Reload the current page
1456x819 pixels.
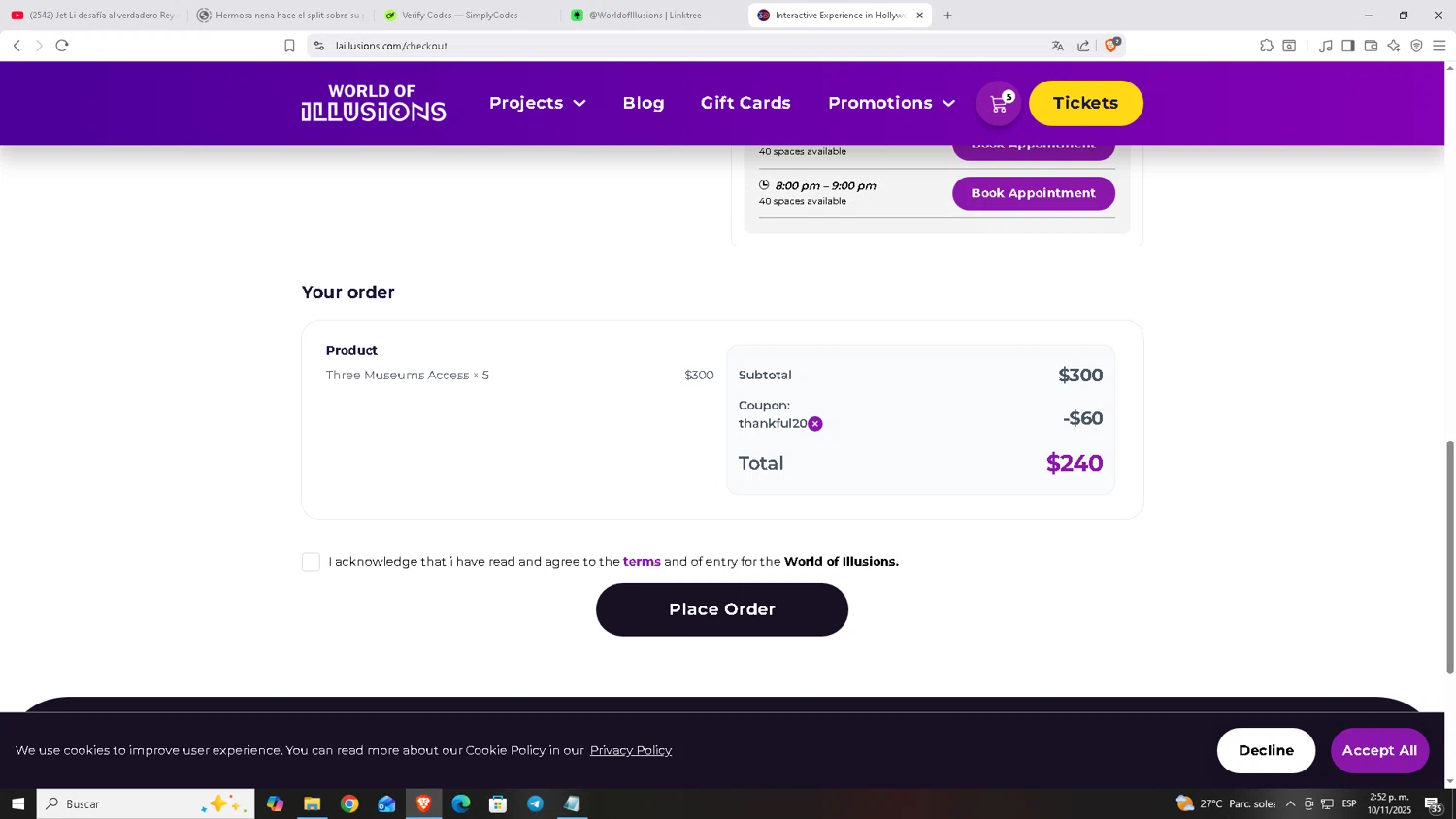pos(62,46)
